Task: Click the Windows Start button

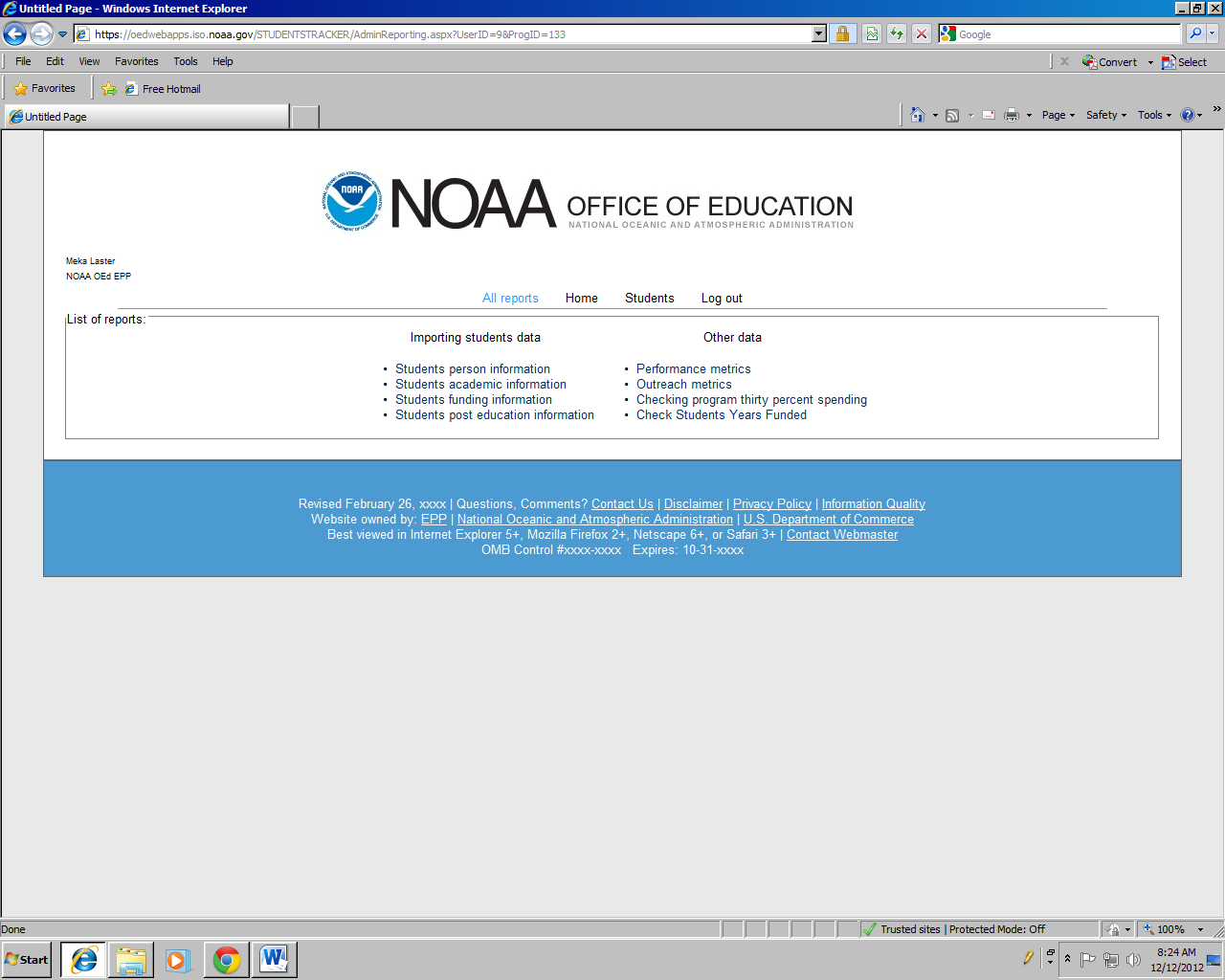Action: [27, 960]
